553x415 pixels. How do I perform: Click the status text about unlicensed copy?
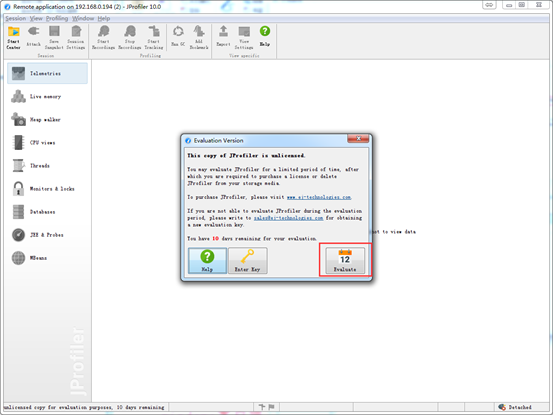click(85, 407)
